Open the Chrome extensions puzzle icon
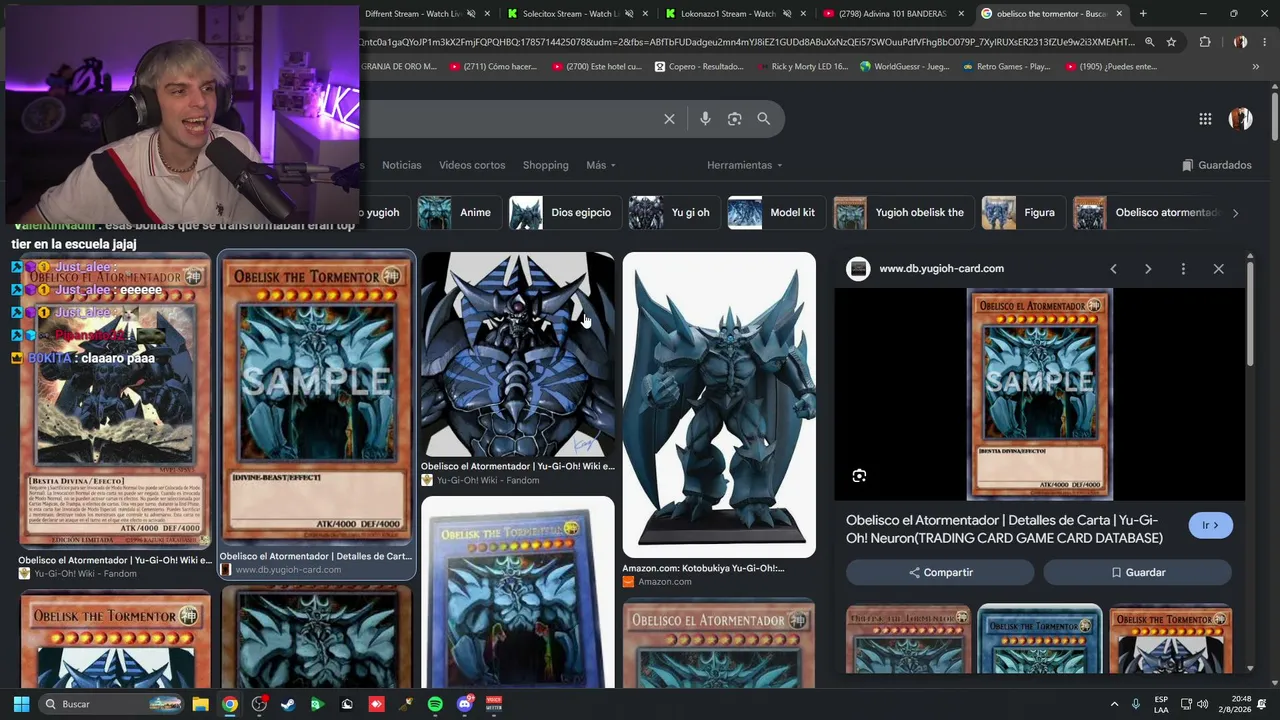 pos(1205,42)
